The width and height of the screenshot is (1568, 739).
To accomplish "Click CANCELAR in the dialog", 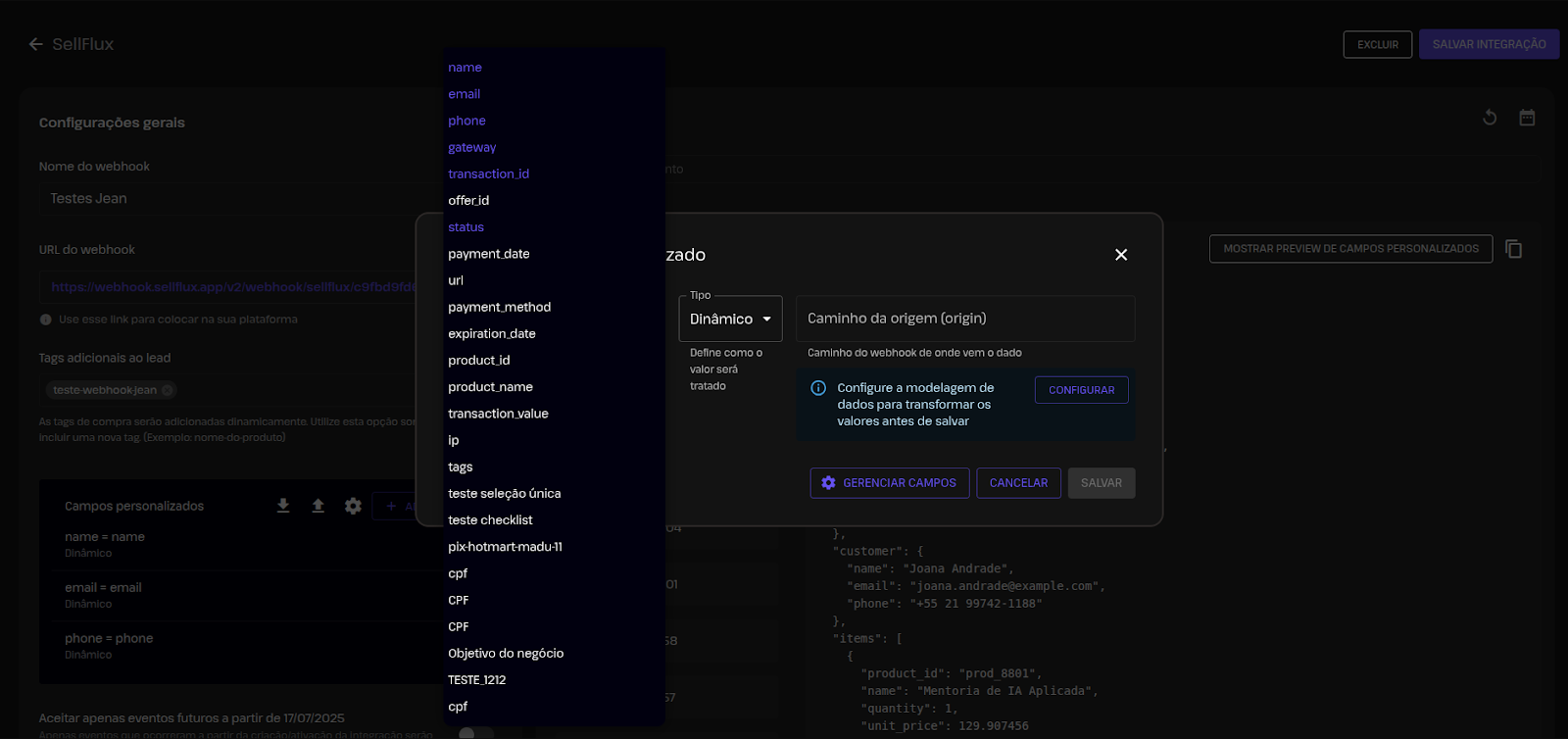I will click(1018, 483).
